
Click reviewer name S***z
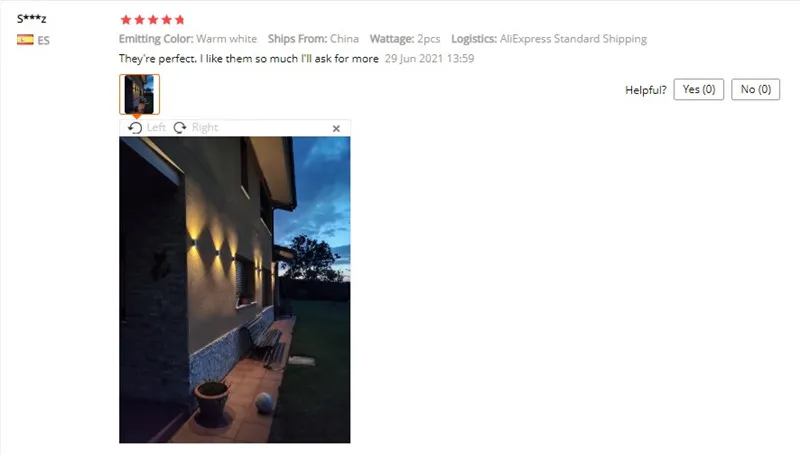32,19
